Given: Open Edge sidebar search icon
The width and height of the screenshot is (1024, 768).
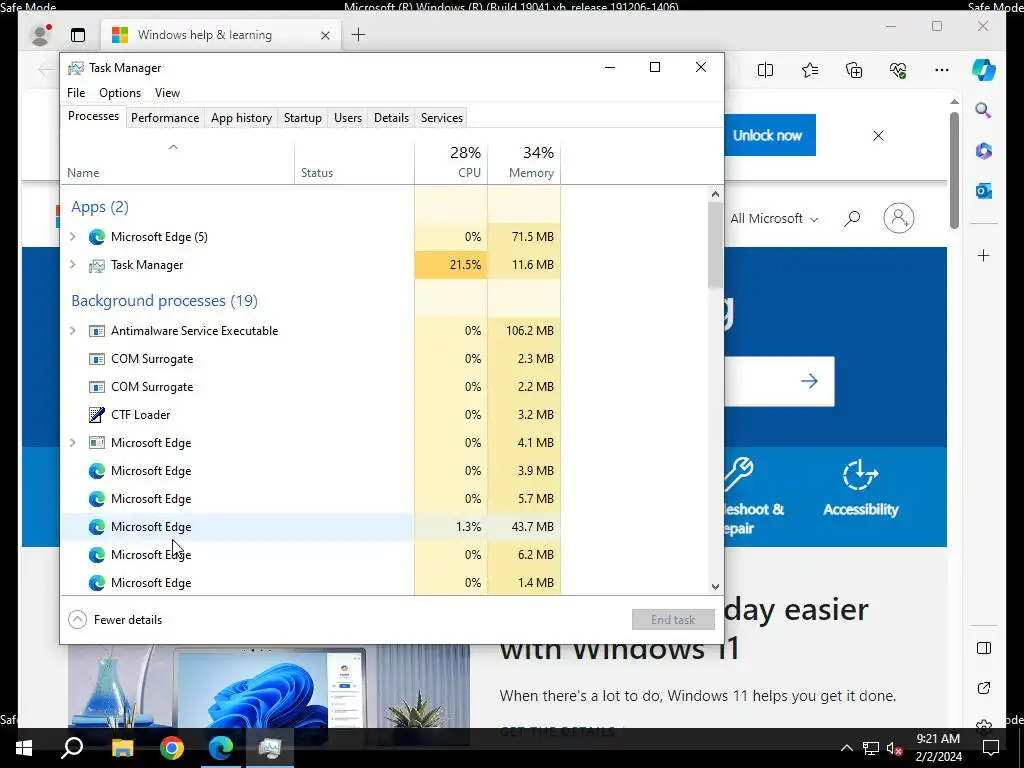Looking at the screenshot, I should pyautogui.click(x=984, y=110).
